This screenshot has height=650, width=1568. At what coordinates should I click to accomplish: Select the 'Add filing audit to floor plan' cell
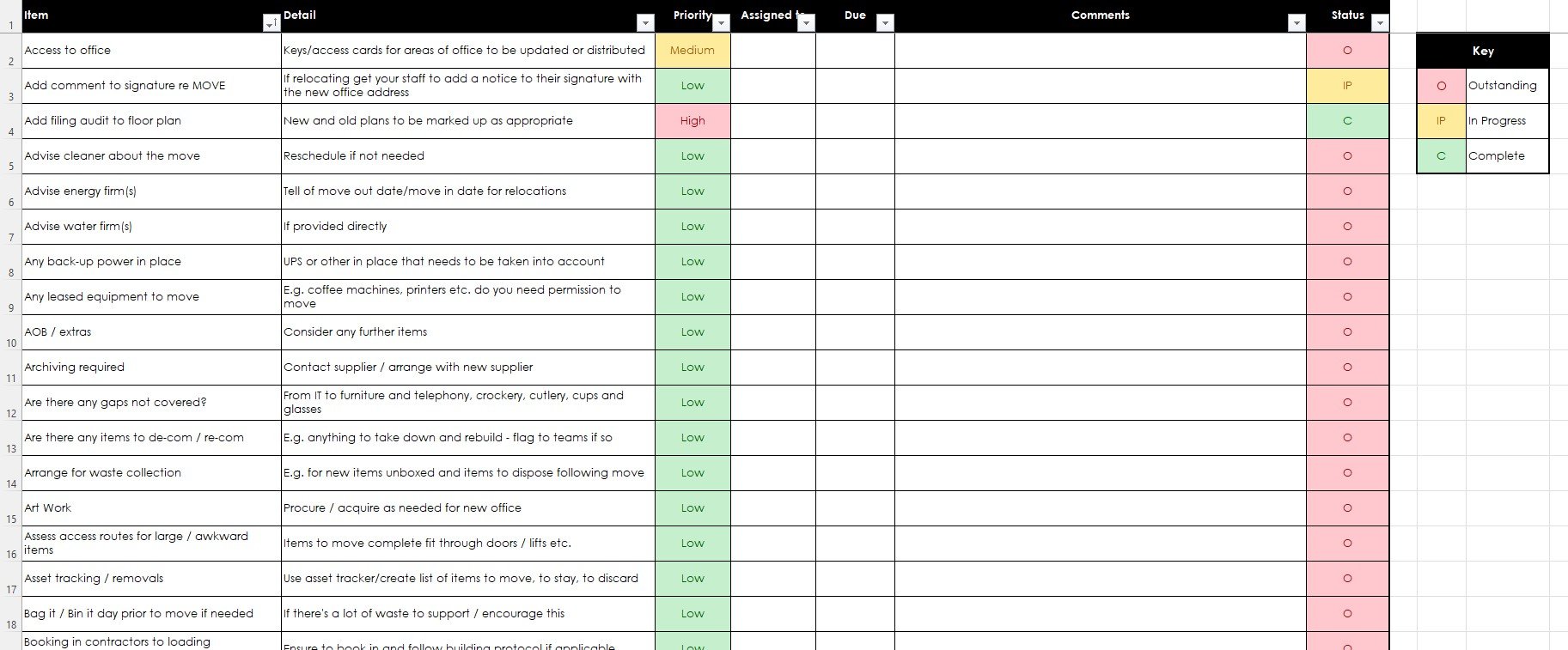tap(151, 121)
